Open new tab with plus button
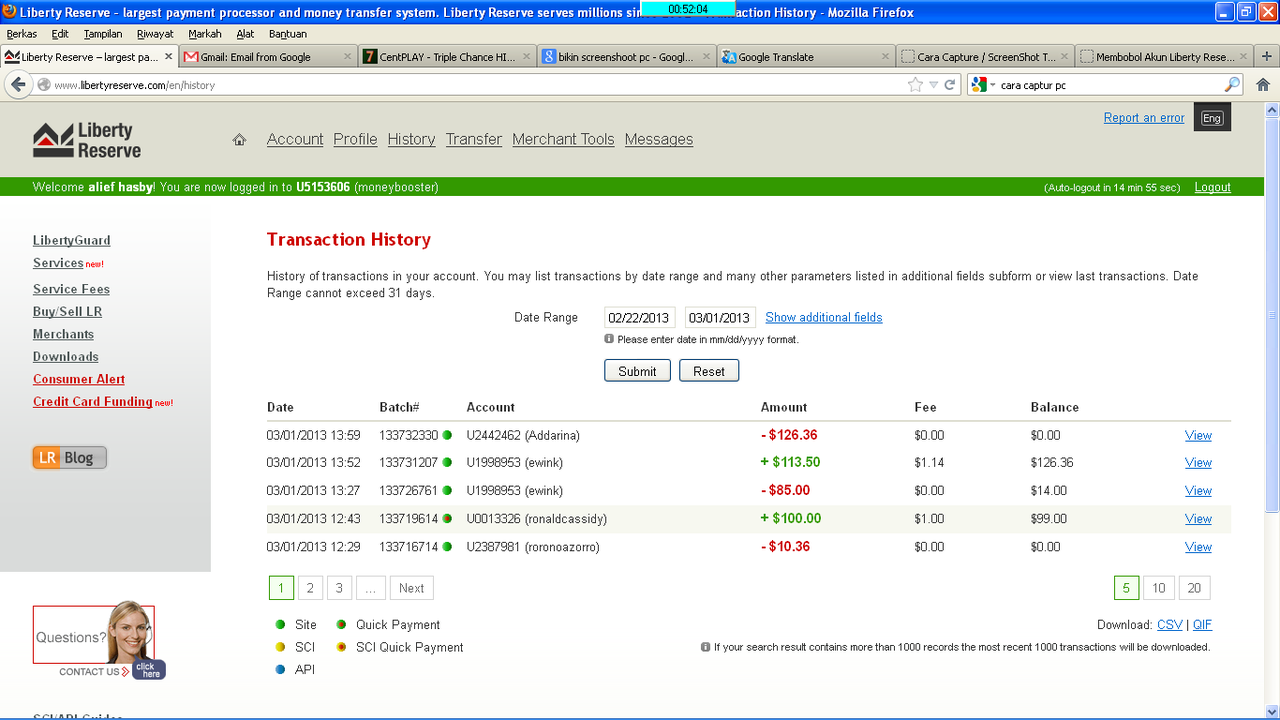Image resolution: width=1280 pixels, height=720 pixels. click(1267, 57)
